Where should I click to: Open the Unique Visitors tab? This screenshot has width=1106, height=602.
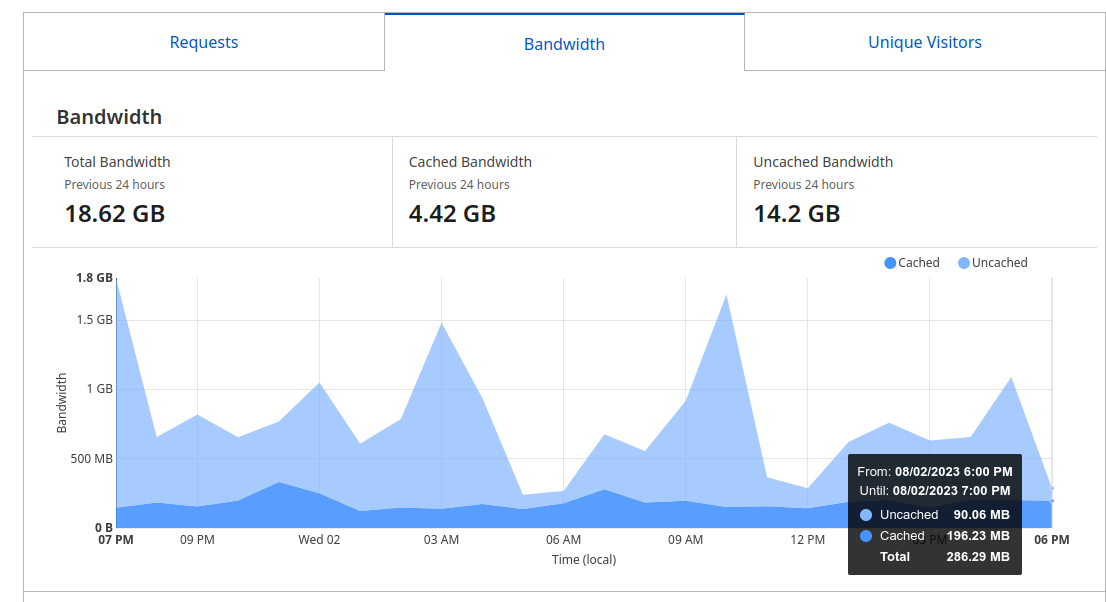tap(924, 42)
